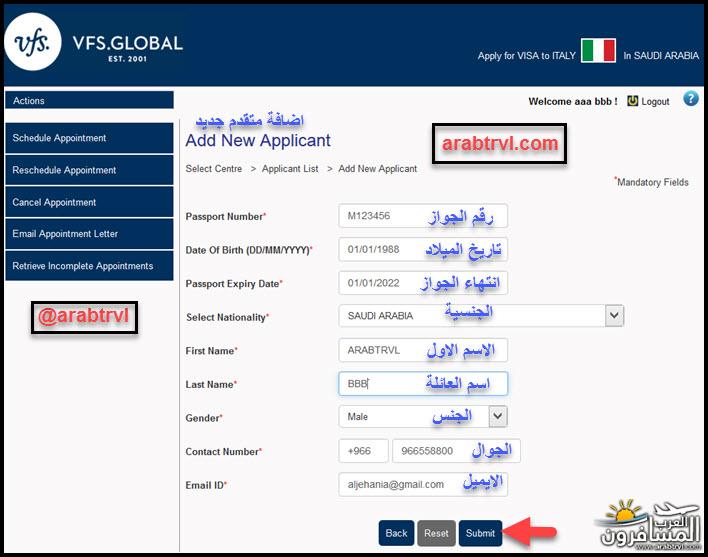Focus the Date Of Birth field
708x557 pixels.
pyautogui.click(x=422, y=249)
